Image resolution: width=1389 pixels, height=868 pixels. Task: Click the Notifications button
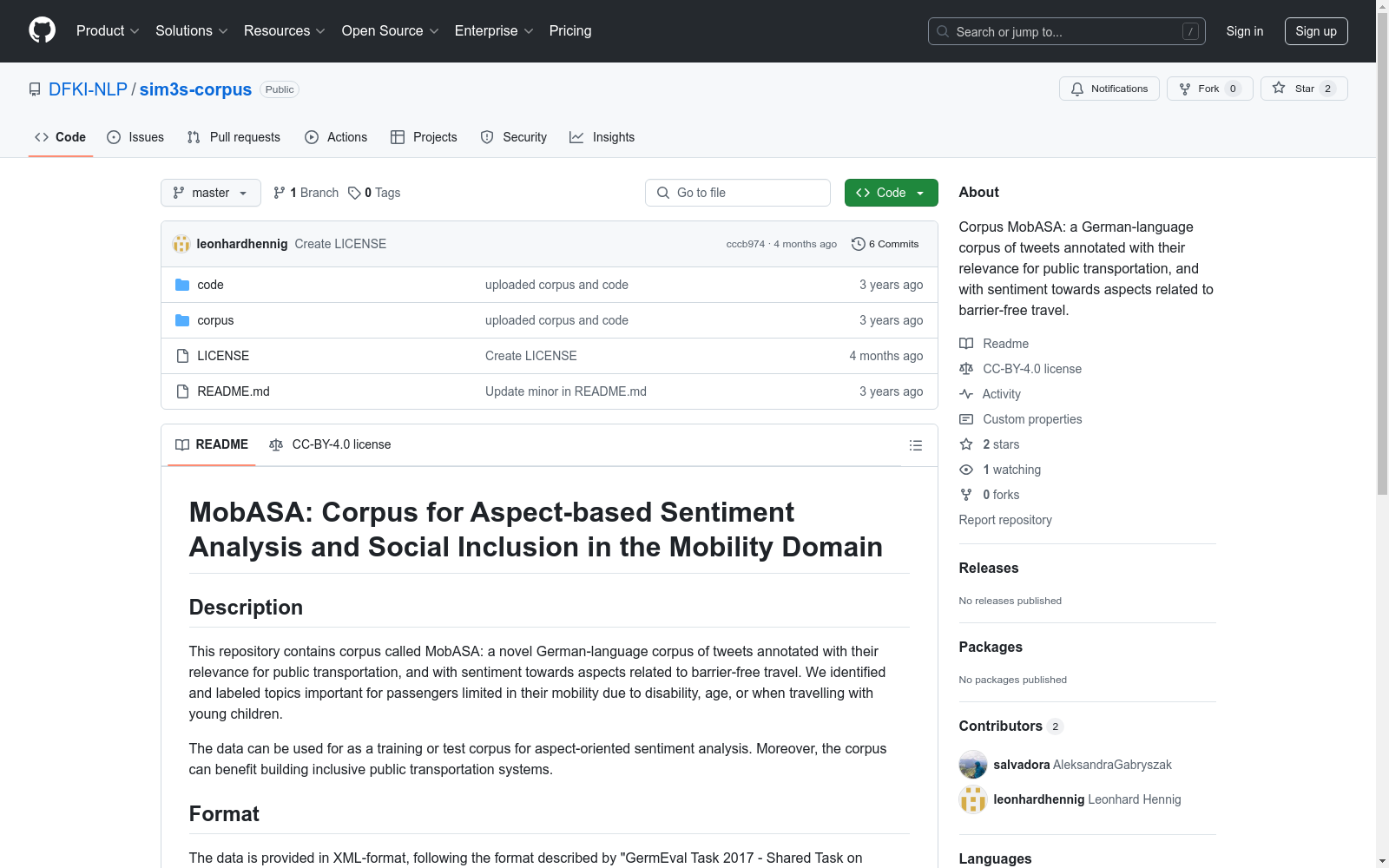[1109, 89]
